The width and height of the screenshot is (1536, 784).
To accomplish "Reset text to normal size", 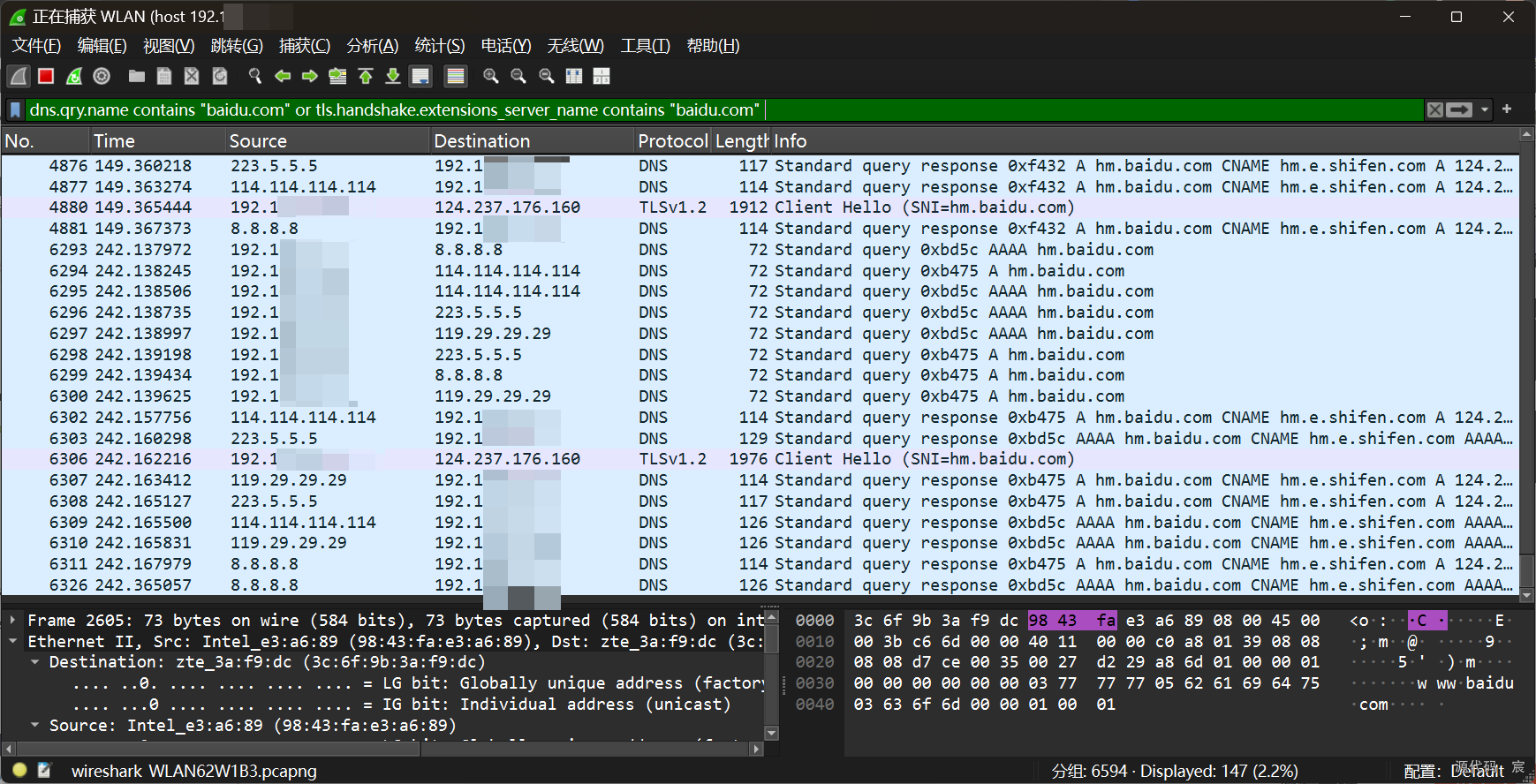I will [547, 76].
